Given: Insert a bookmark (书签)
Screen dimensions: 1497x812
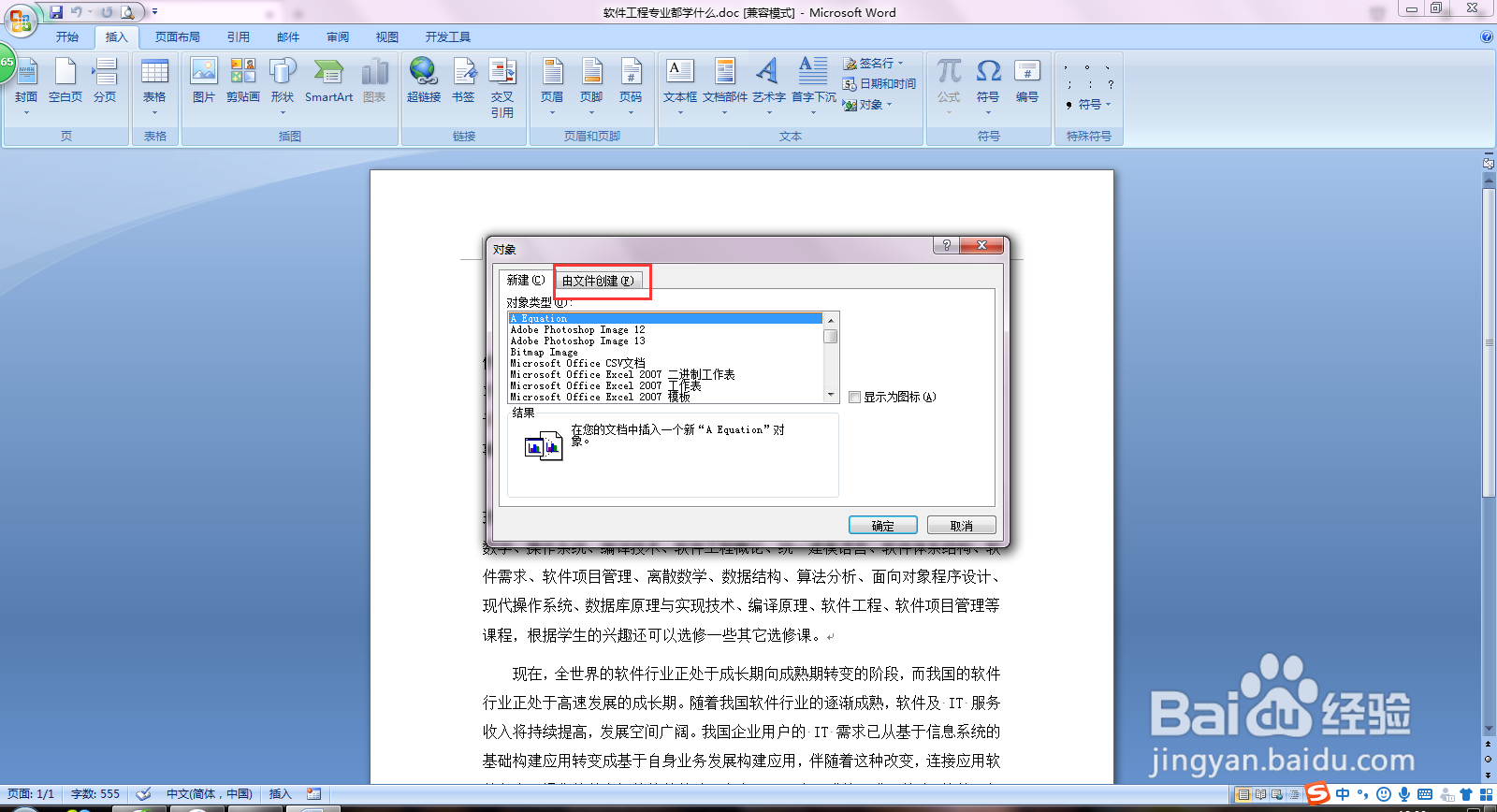Looking at the screenshot, I should [x=464, y=80].
